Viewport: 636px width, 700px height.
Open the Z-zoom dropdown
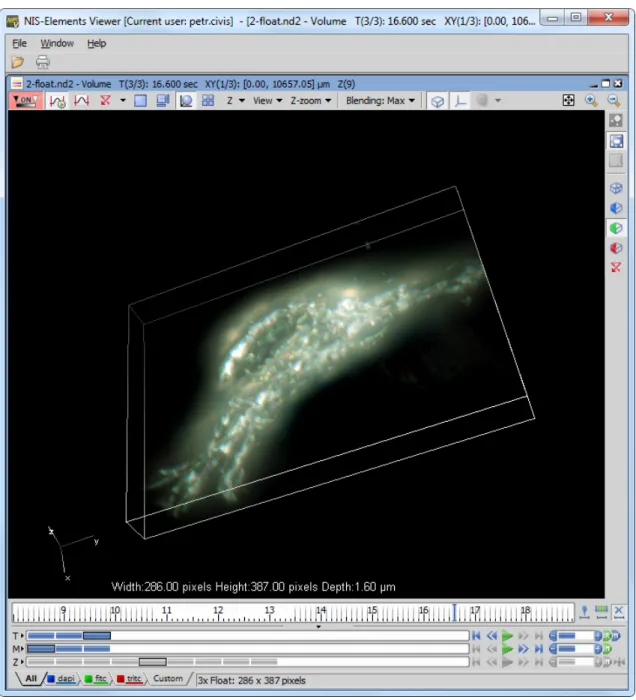click(311, 100)
